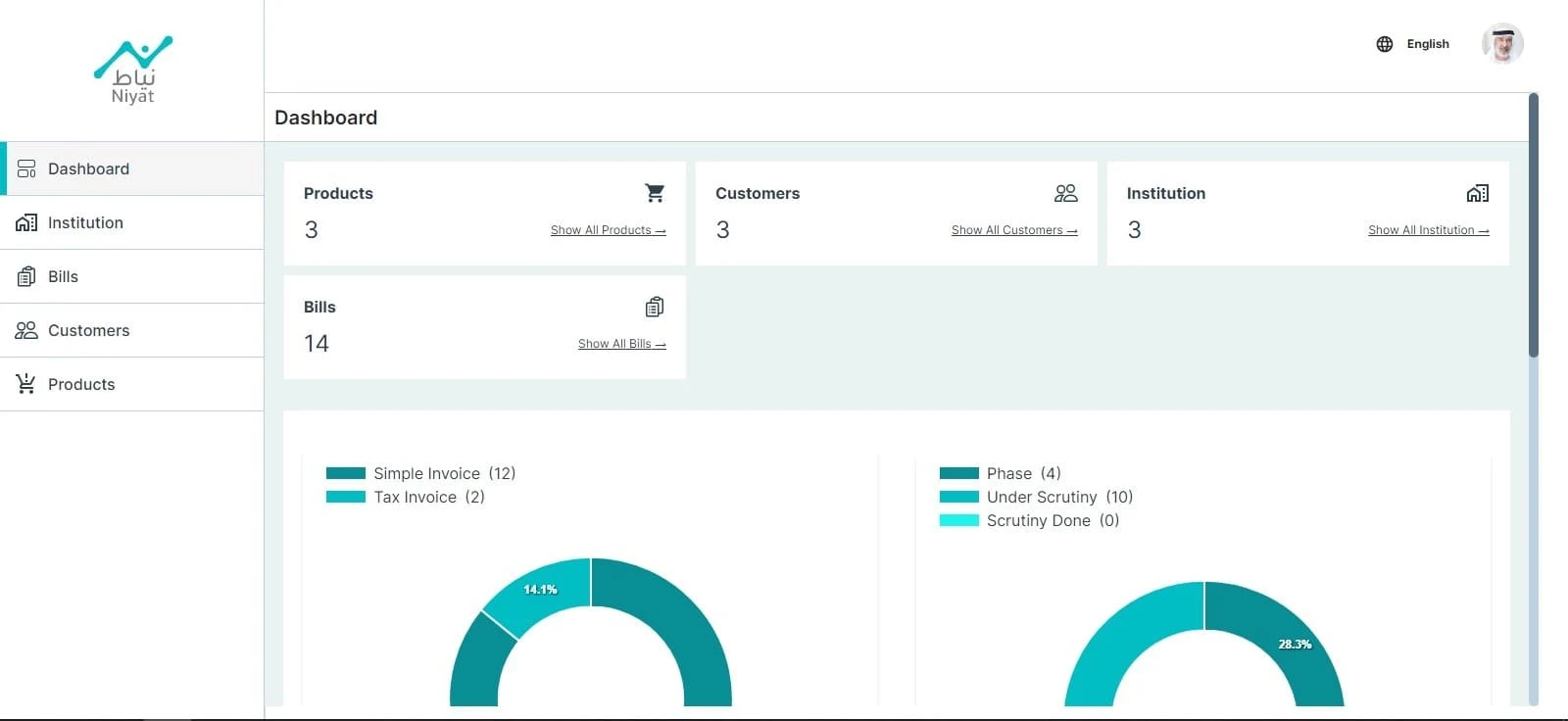Click the Niyat logo
The width and height of the screenshot is (1568, 721).
133,70
